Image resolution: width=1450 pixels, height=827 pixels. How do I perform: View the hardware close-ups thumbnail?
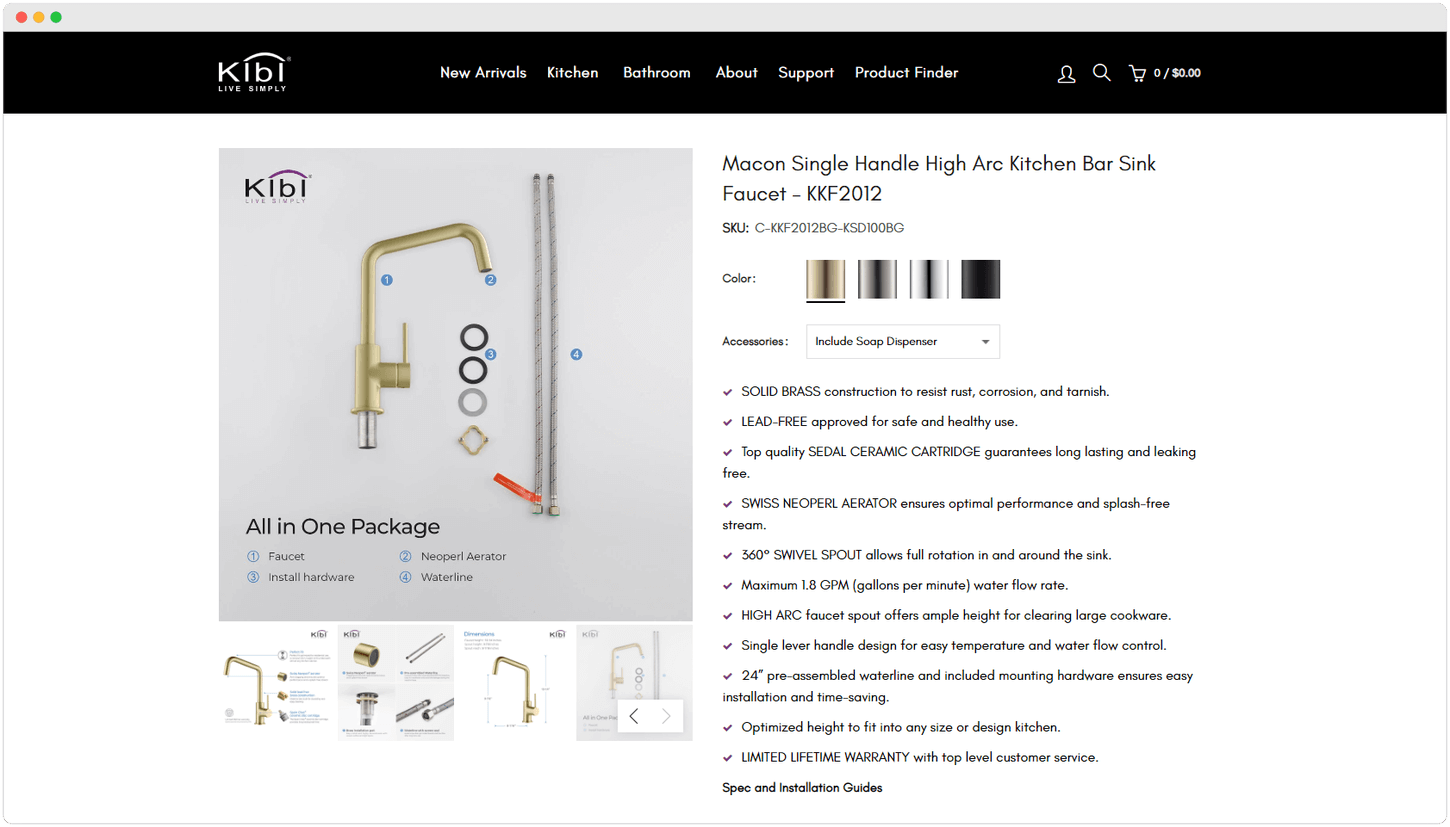click(x=396, y=683)
